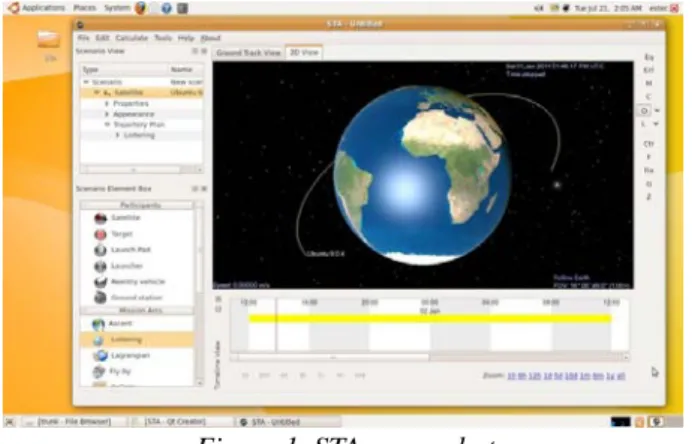This screenshot has height=444, width=692.
Task: Float the Scenario View panel
Action: tap(195, 51)
